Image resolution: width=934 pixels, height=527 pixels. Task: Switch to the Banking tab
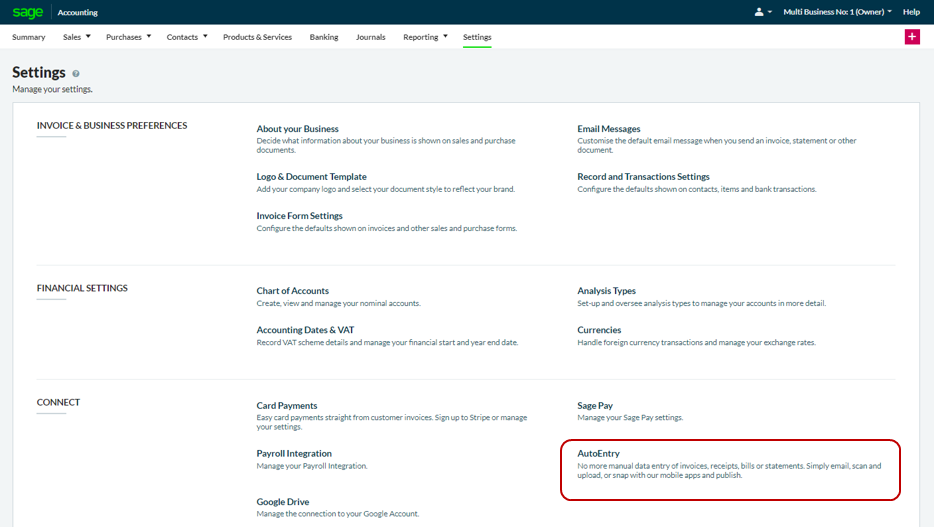324,37
